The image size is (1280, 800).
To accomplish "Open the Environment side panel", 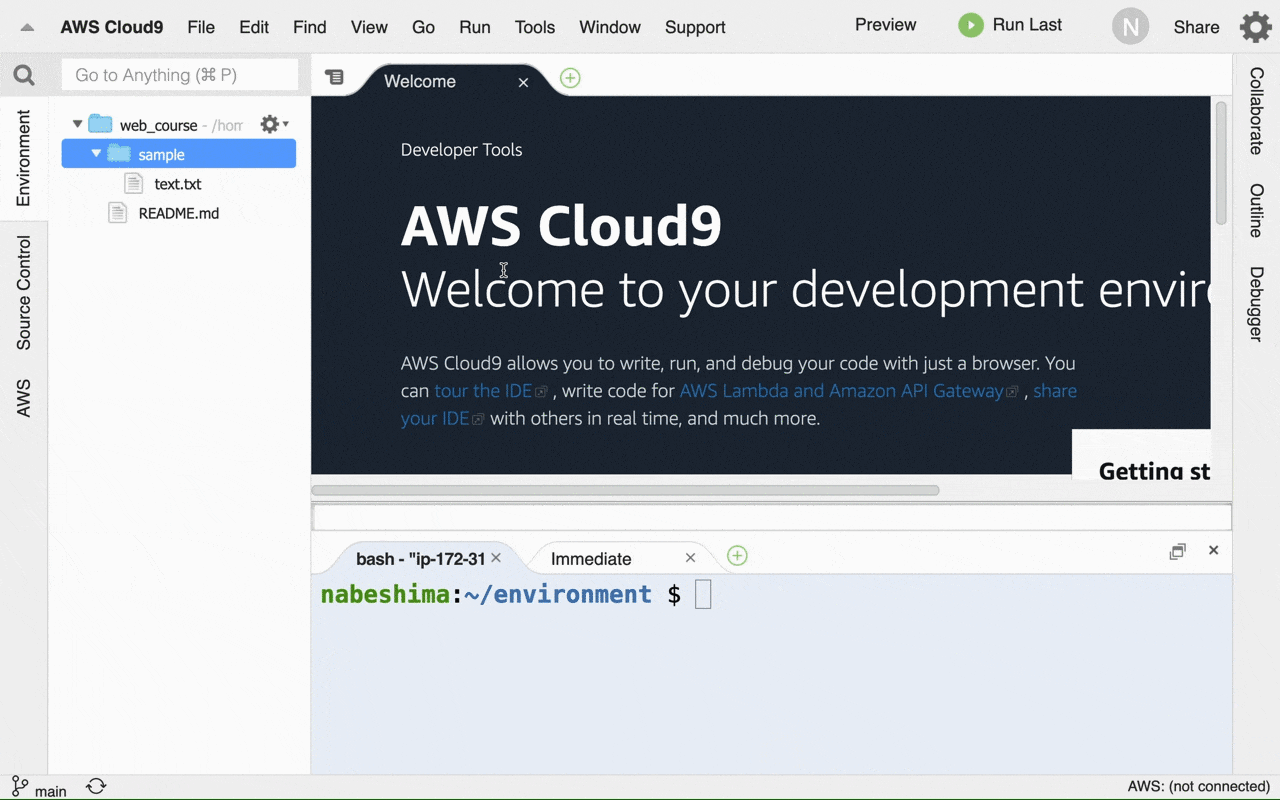I will coord(24,158).
